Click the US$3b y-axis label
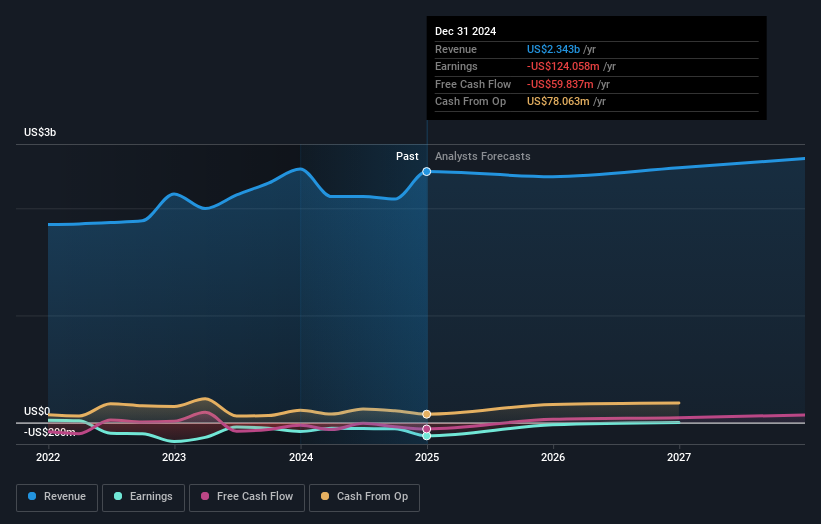The width and height of the screenshot is (821, 524). point(40,132)
